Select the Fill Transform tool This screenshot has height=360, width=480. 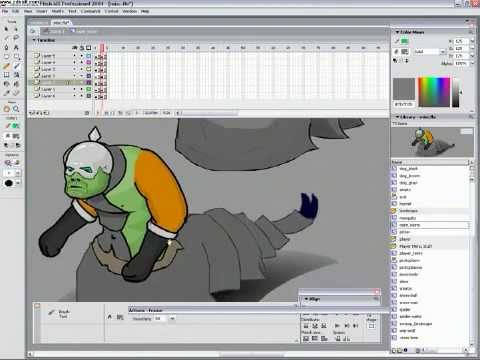pyautogui.click(x=16, y=75)
